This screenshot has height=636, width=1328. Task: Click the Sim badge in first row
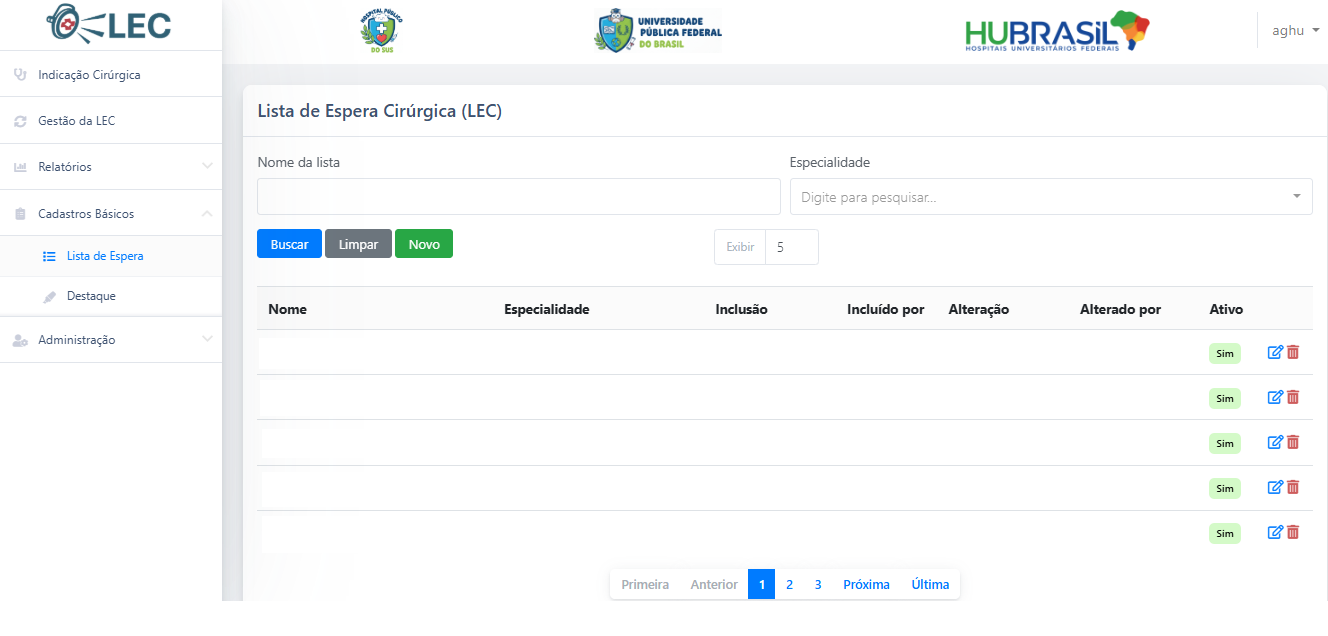point(1225,353)
